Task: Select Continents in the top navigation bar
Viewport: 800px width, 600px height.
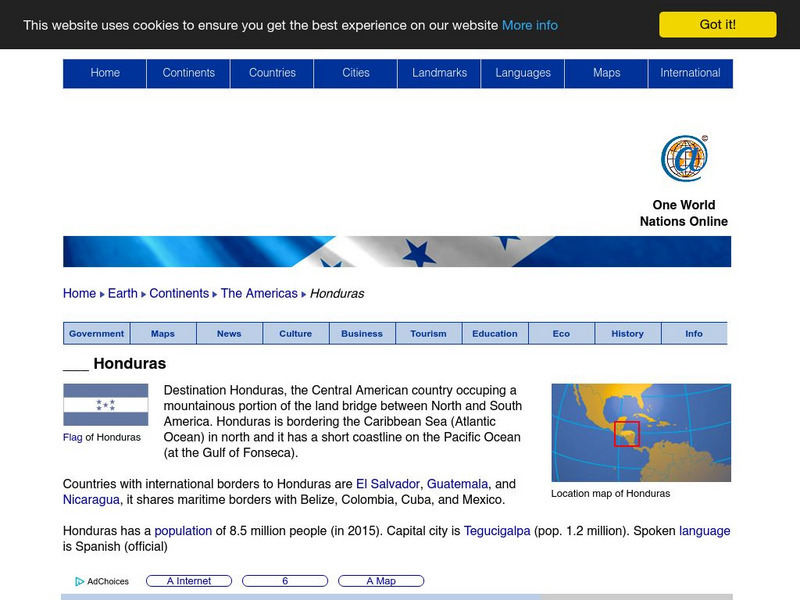Action: tap(189, 72)
